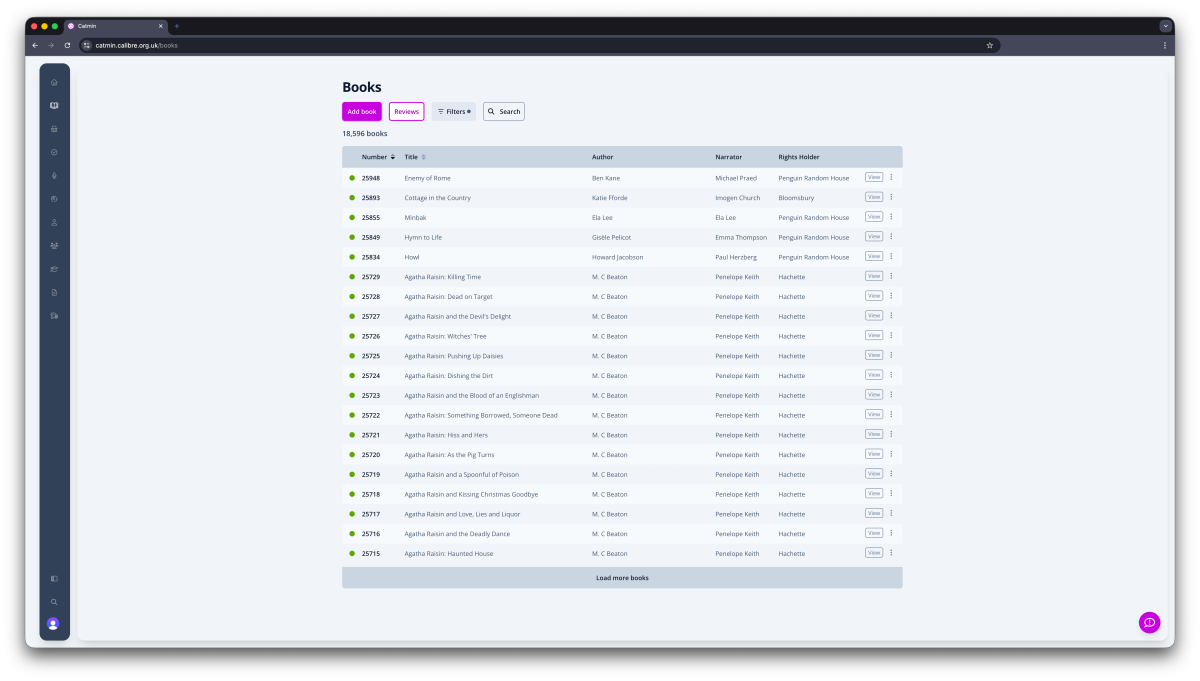Click the Add book button
The image size is (1200, 681).
point(362,112)
